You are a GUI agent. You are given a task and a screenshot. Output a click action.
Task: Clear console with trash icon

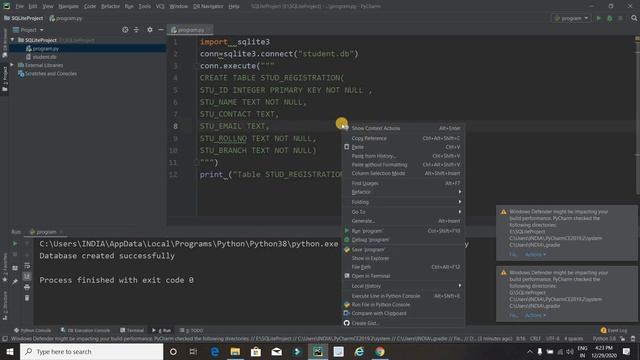[27, 298]
